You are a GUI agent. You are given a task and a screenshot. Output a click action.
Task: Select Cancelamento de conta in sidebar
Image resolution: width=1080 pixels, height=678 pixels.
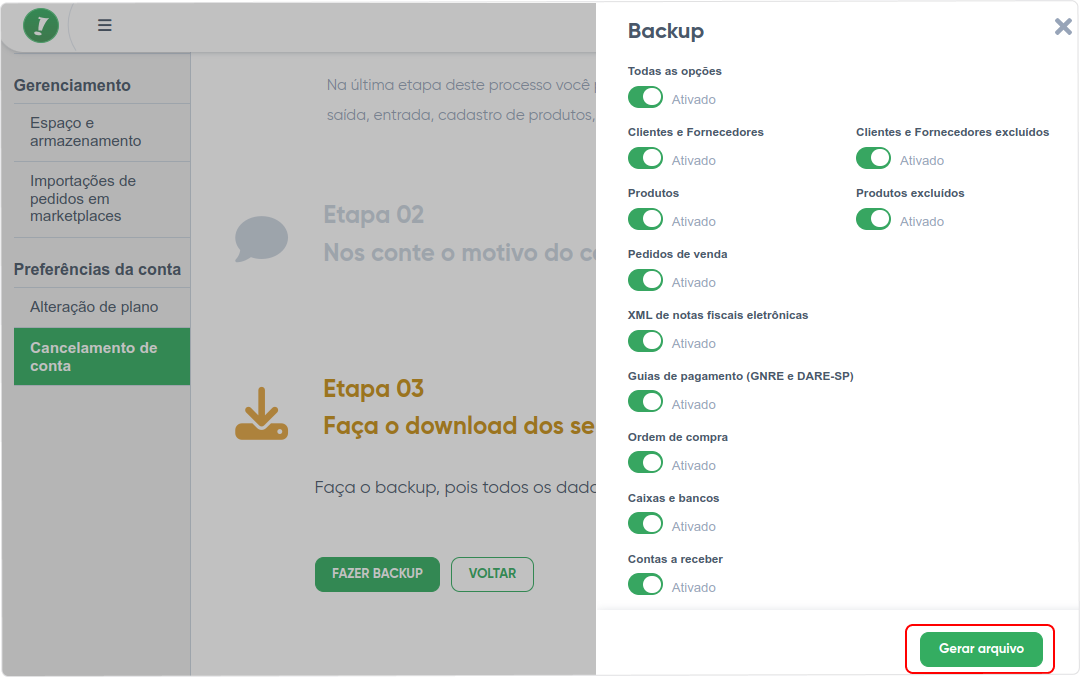[x=102, y=357]
